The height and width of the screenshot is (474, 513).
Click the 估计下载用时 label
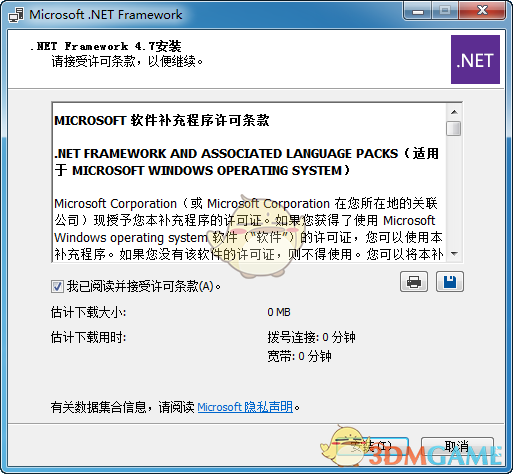88,337
